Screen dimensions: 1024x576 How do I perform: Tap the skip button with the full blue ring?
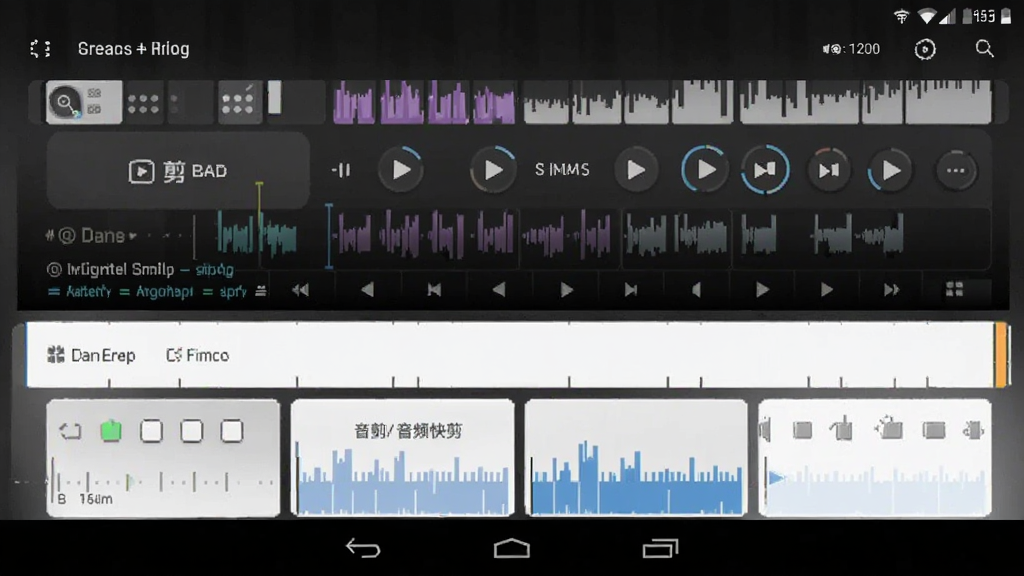click(765, 170)
